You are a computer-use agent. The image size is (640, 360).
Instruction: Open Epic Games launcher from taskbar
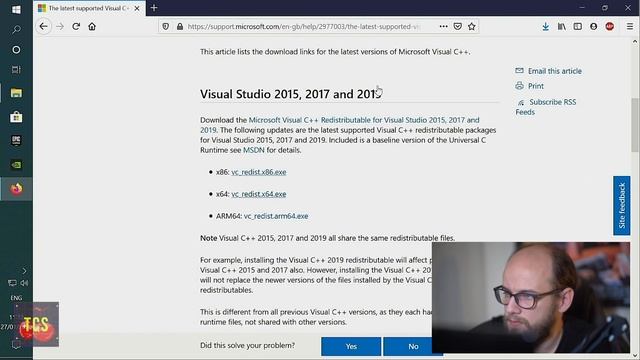(16, 141)
